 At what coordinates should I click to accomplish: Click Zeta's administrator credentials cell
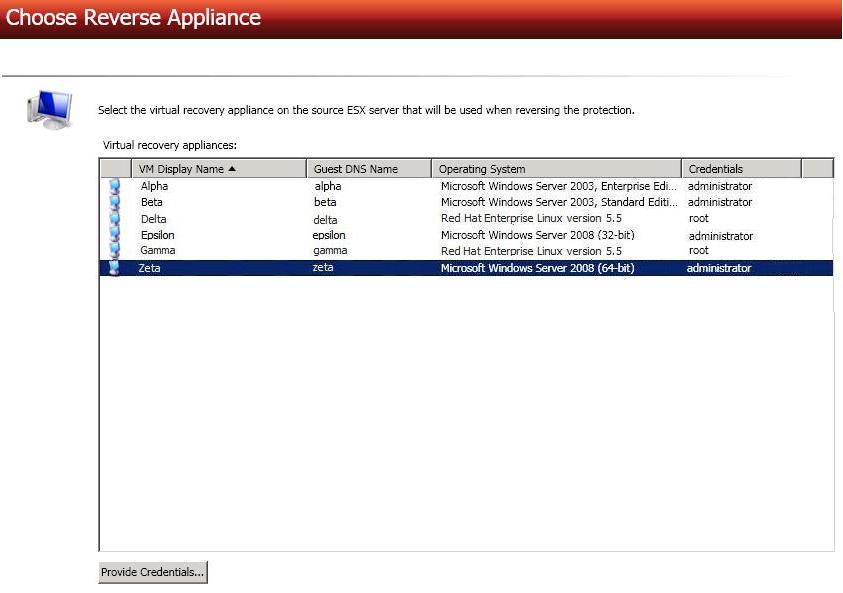[x=719, y=268]
